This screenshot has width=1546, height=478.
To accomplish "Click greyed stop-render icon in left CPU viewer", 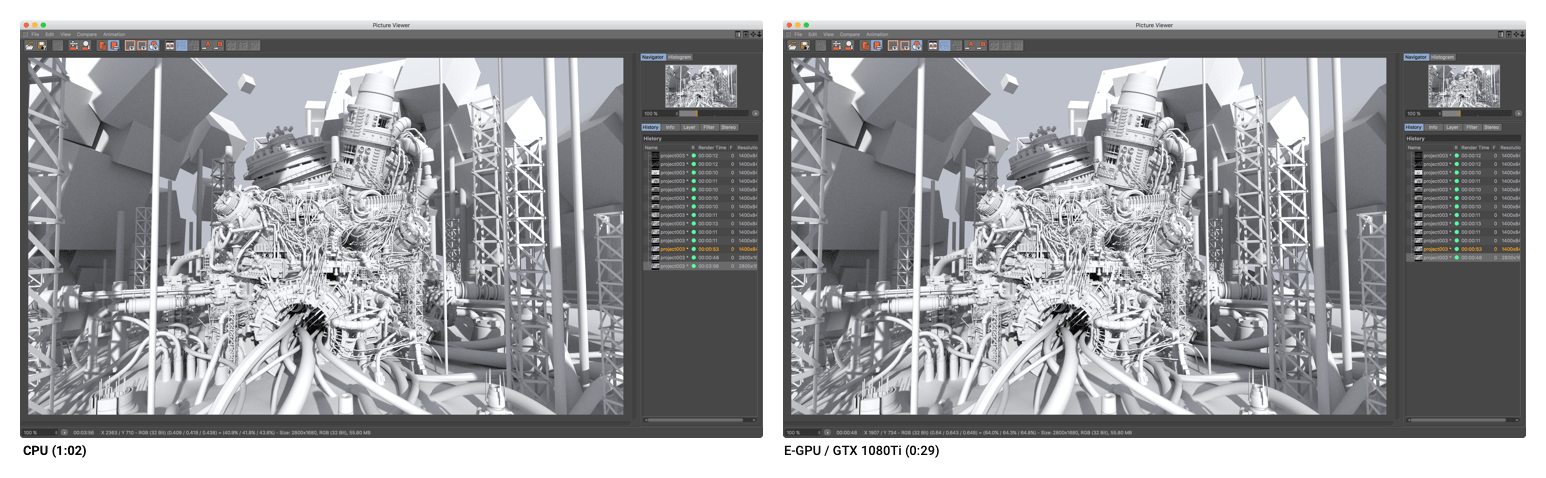I will pyautogui.click(x=58, y=45).
